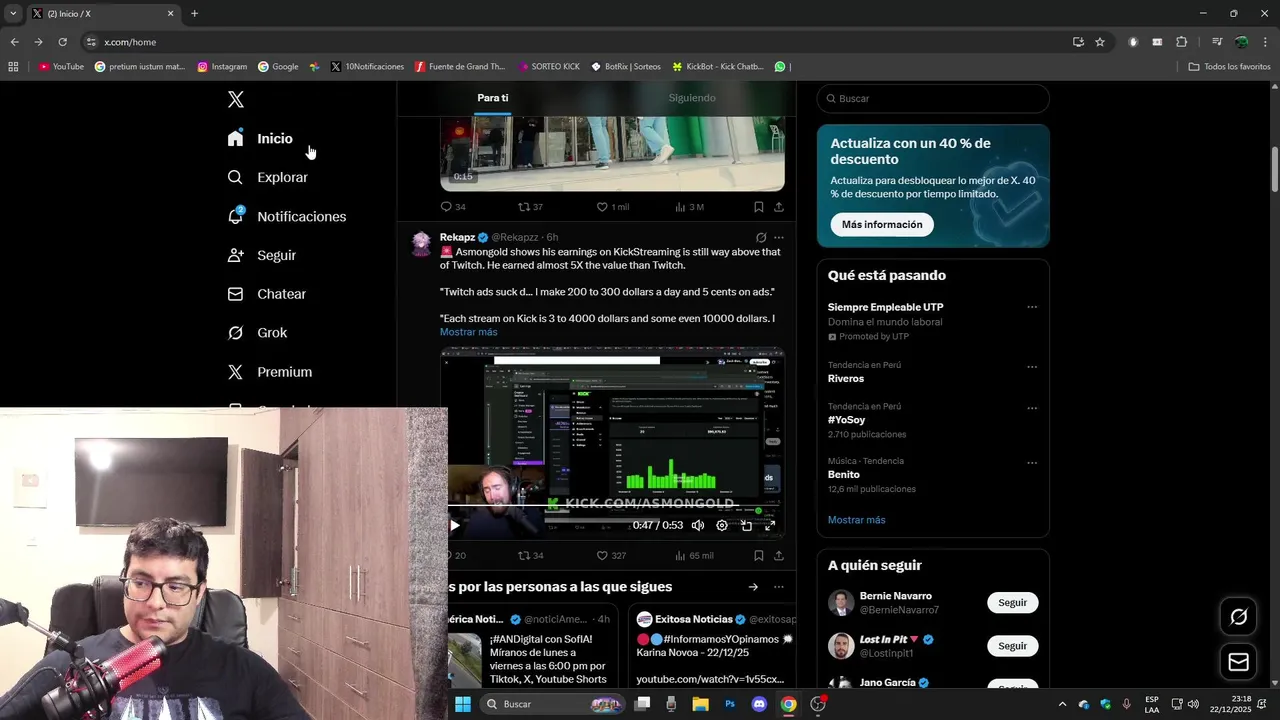The image size is (1280, 720).
Task: Open the video settings gear
Action: 722,525
